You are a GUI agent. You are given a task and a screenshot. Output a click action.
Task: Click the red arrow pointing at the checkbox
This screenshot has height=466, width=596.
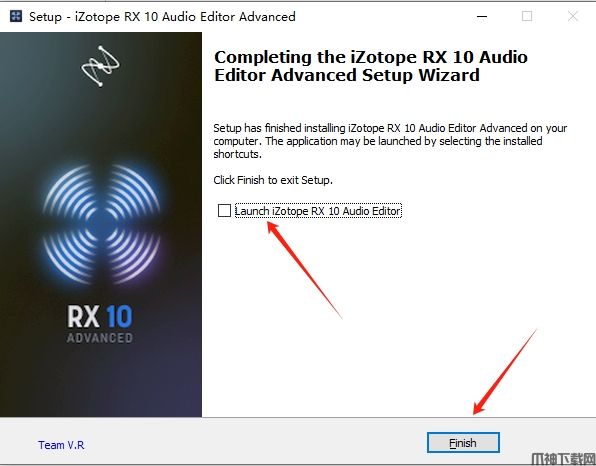pyautogui.click(x=304, y=270)
